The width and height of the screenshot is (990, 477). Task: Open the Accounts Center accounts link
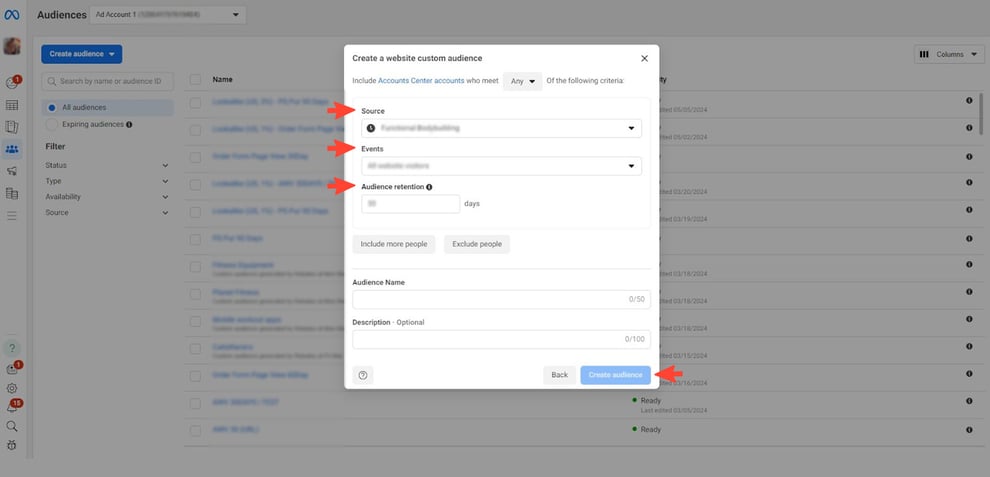pos(421,81)
